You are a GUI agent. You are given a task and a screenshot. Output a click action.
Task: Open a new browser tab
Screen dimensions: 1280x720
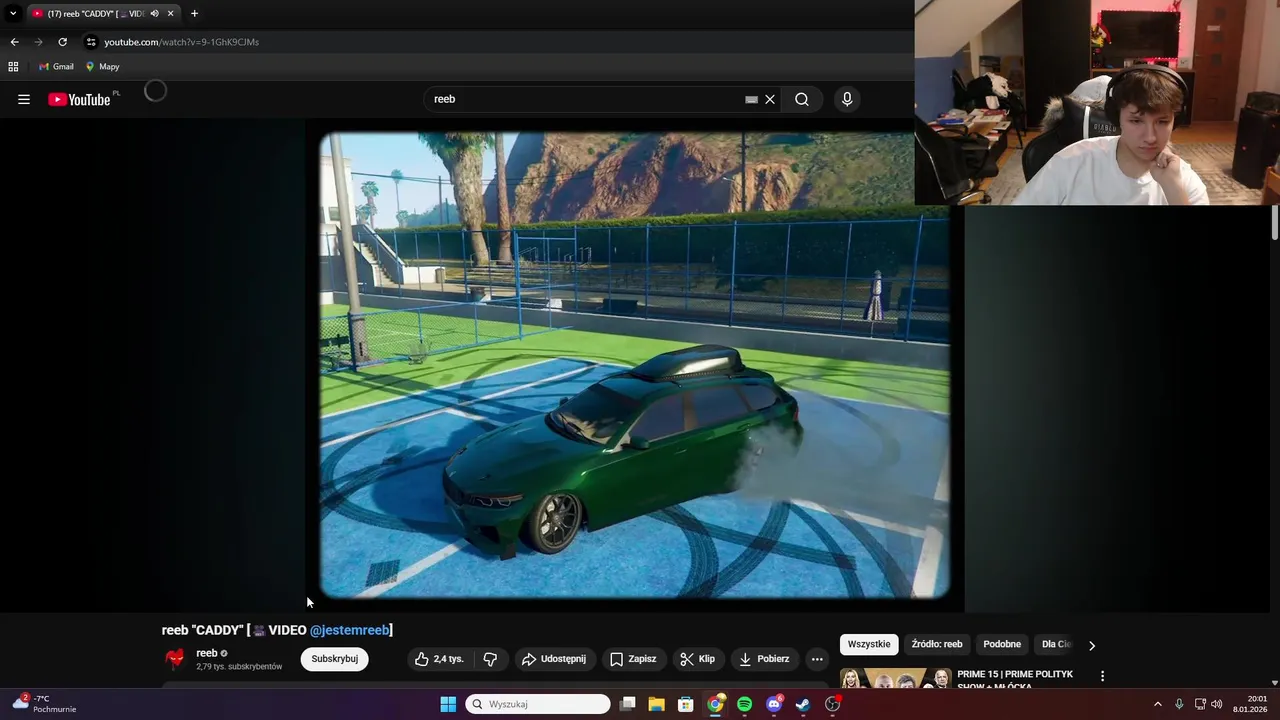(194, 13)
